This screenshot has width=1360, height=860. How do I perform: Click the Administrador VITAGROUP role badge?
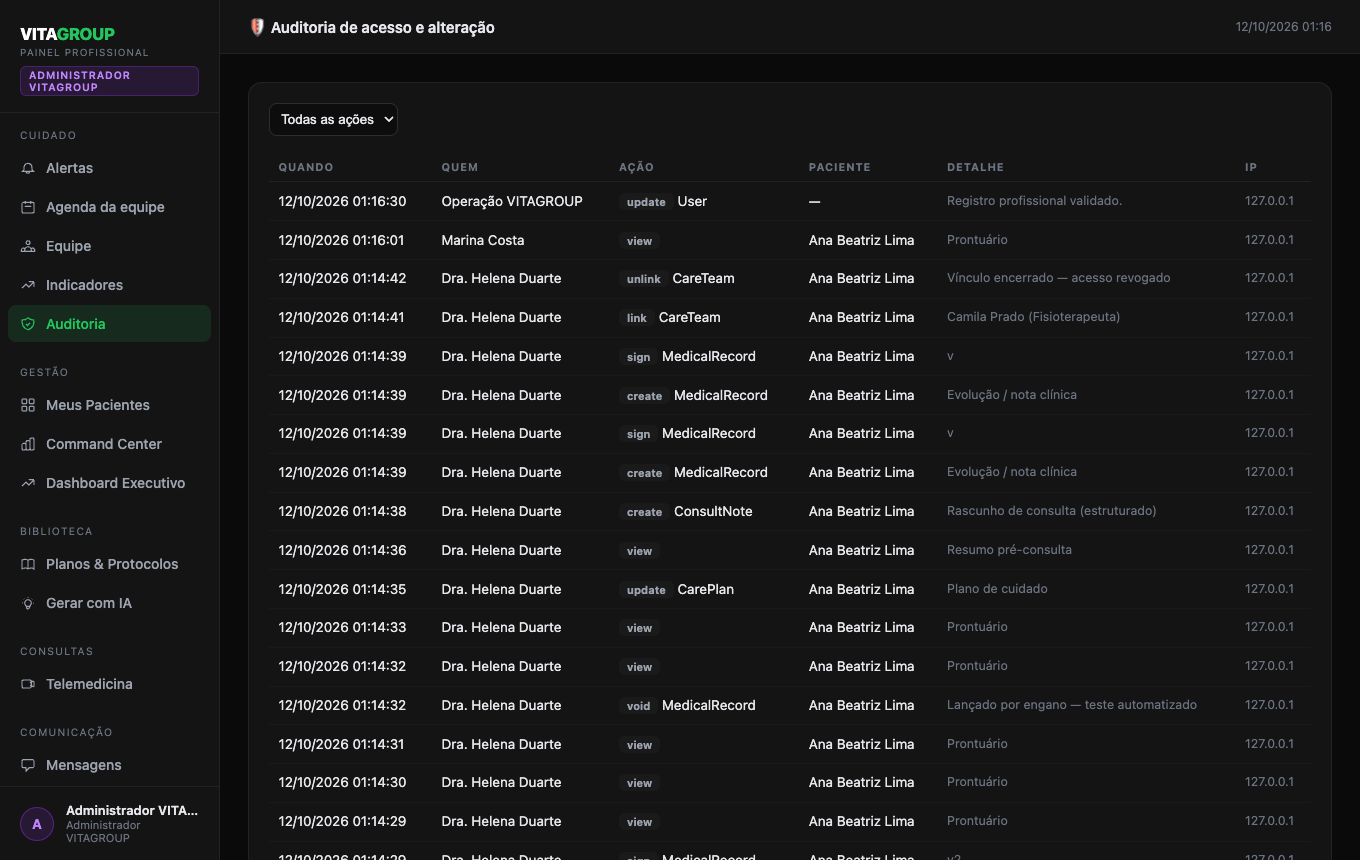[109, 81]
